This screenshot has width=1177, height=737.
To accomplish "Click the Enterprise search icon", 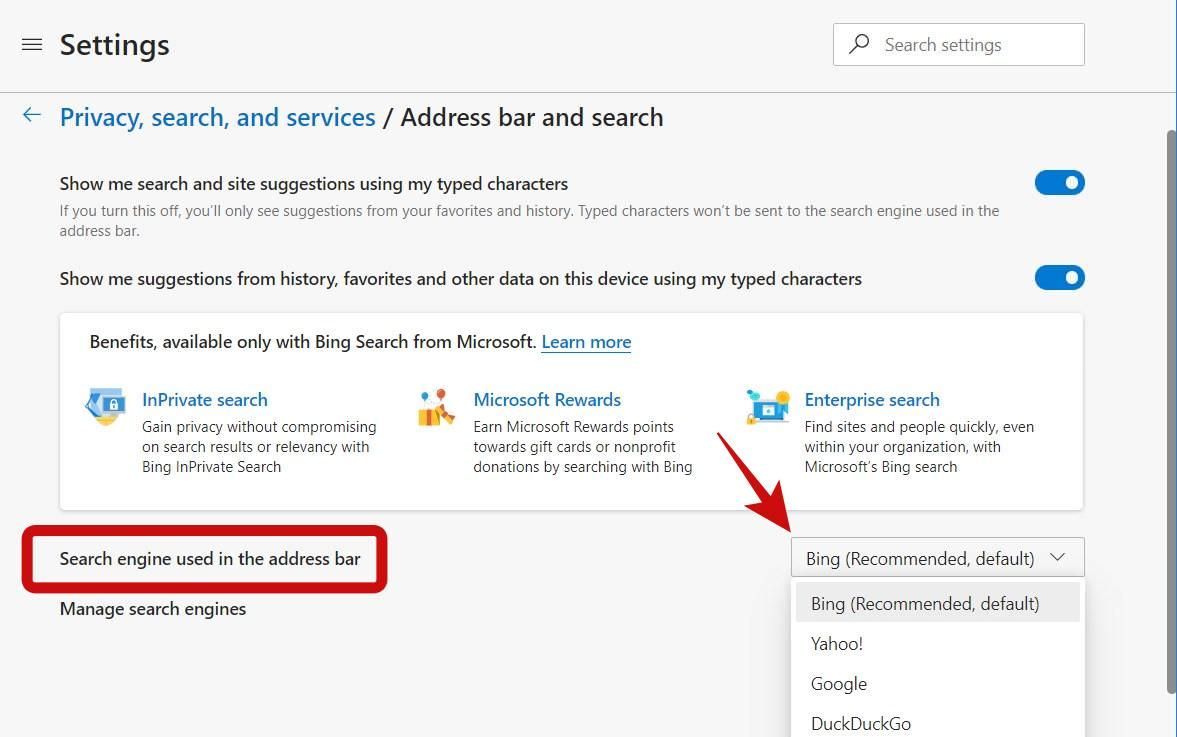I will click(768, 407).
